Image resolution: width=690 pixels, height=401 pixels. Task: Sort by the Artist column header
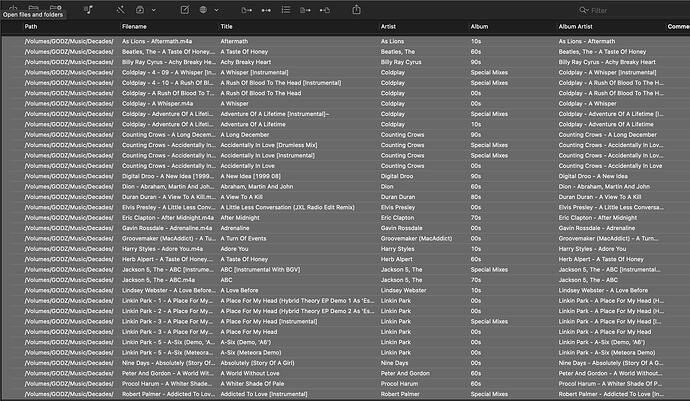click(388, 26)
